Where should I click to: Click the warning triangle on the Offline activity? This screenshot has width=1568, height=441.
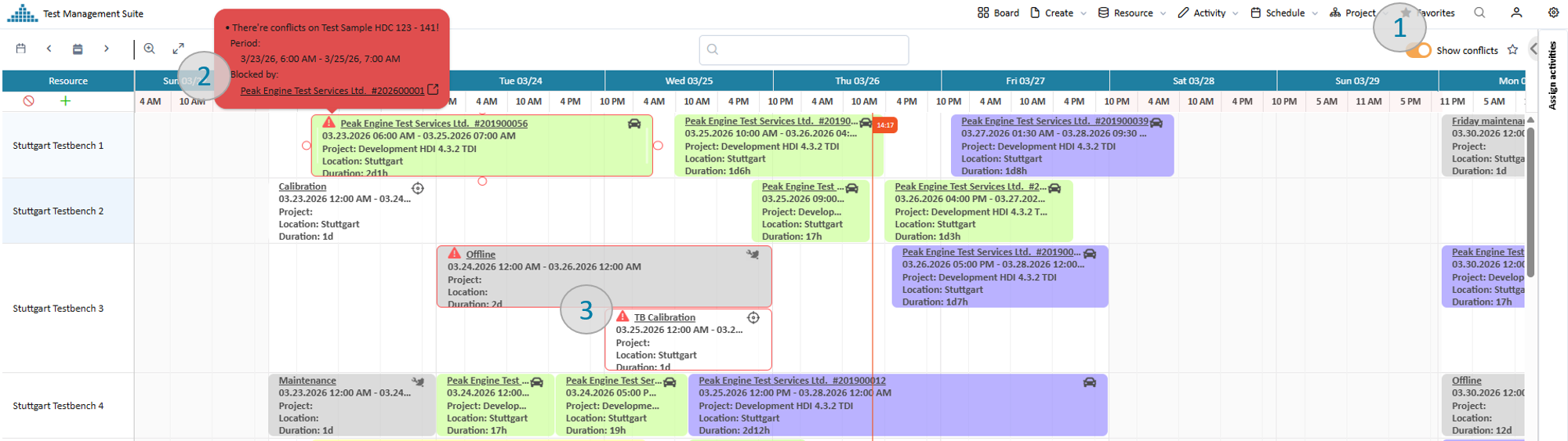pyautogui.click(x=455, y=254)
